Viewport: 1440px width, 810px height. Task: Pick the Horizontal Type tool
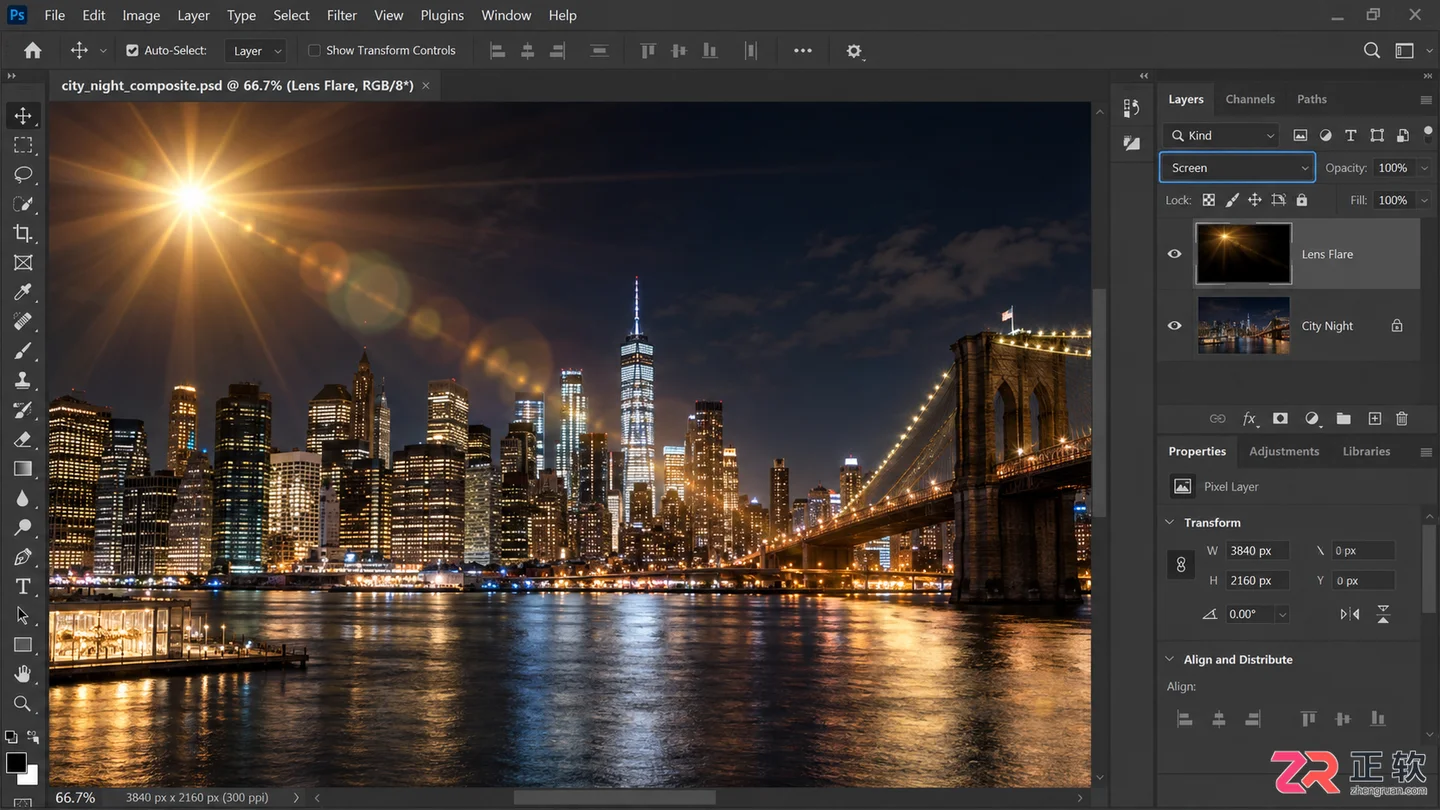click(x=23, y=586)
